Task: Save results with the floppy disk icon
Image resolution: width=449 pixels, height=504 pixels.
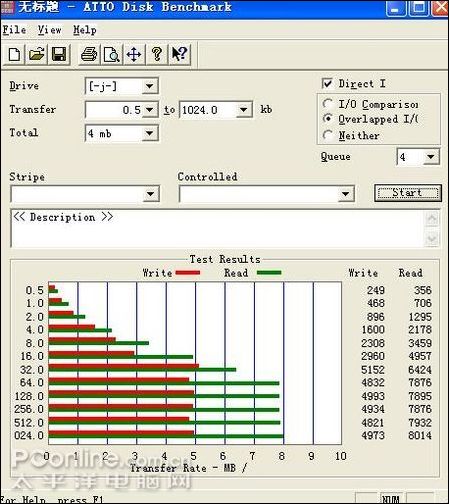Action: [59, 54]
